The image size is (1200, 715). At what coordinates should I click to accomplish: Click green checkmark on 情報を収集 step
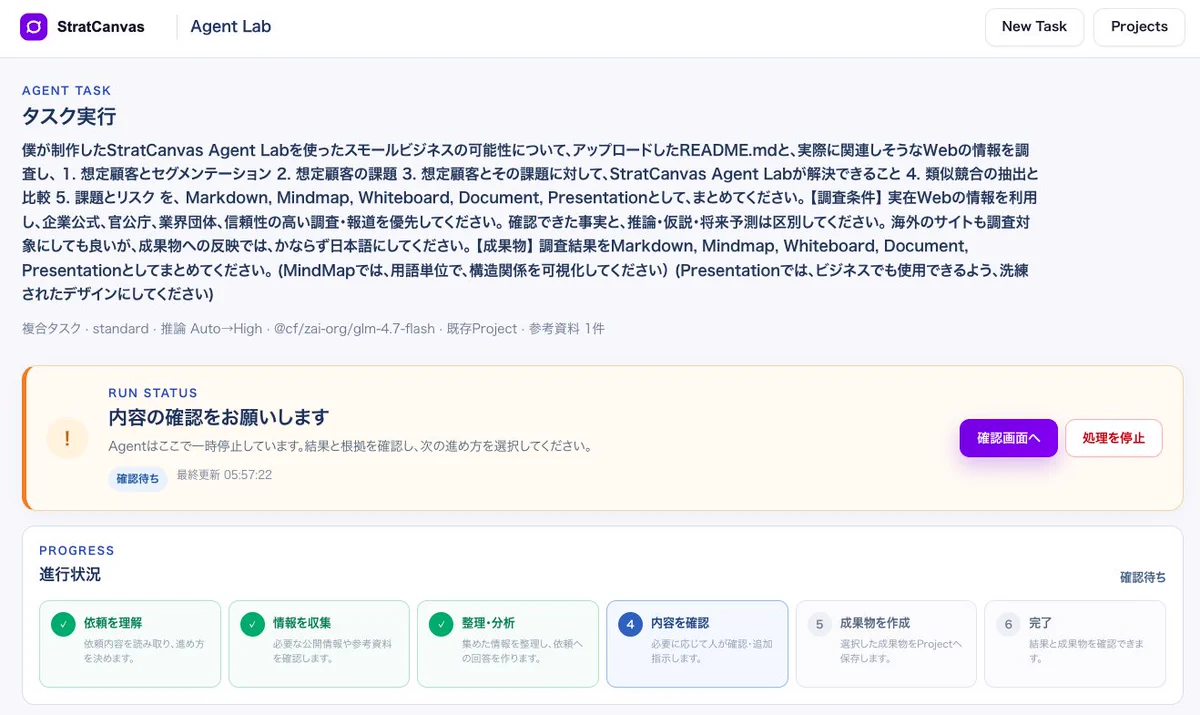point(252,624)
